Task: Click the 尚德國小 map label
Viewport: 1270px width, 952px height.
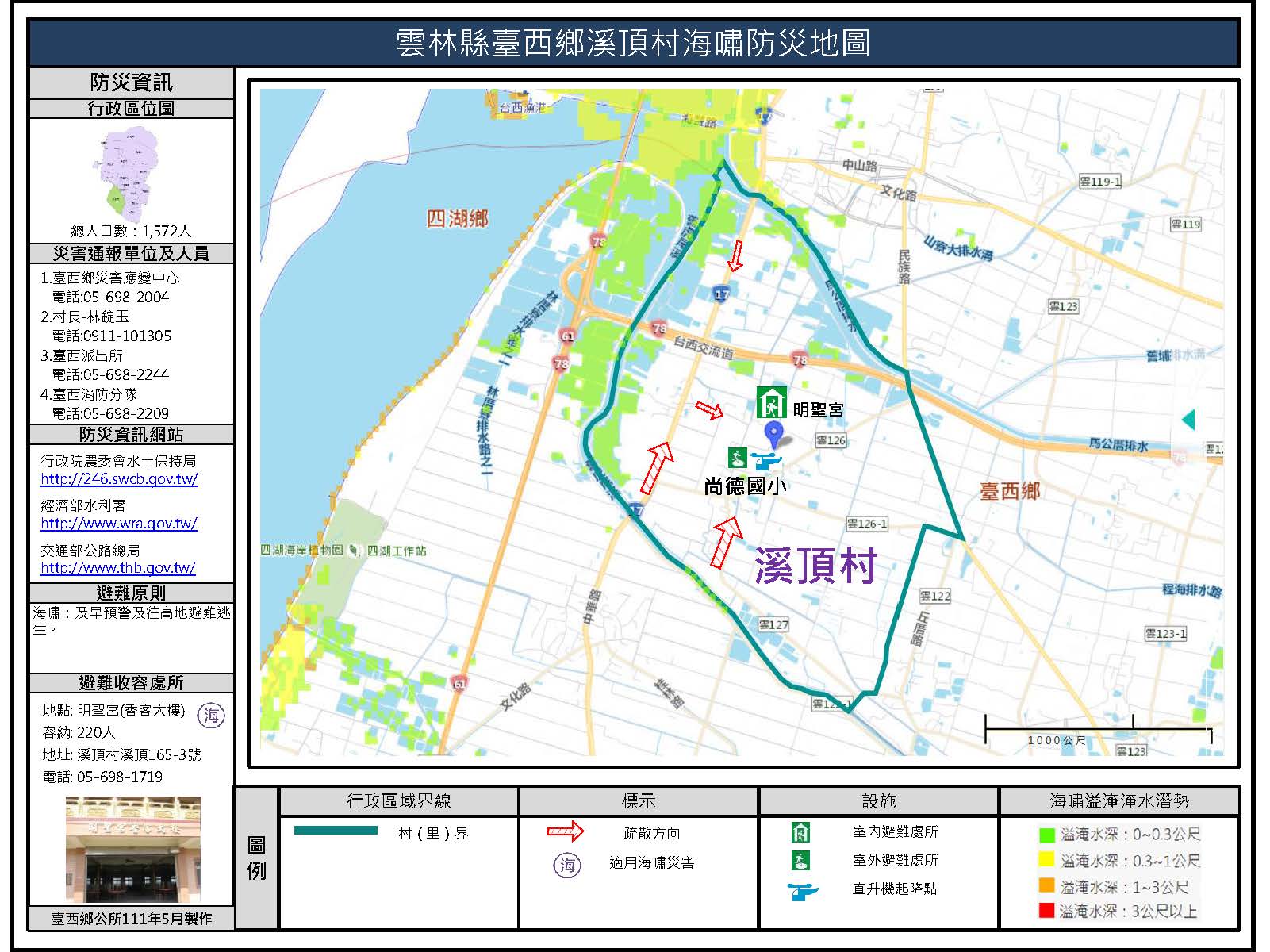Action: (x=745, y=486)
